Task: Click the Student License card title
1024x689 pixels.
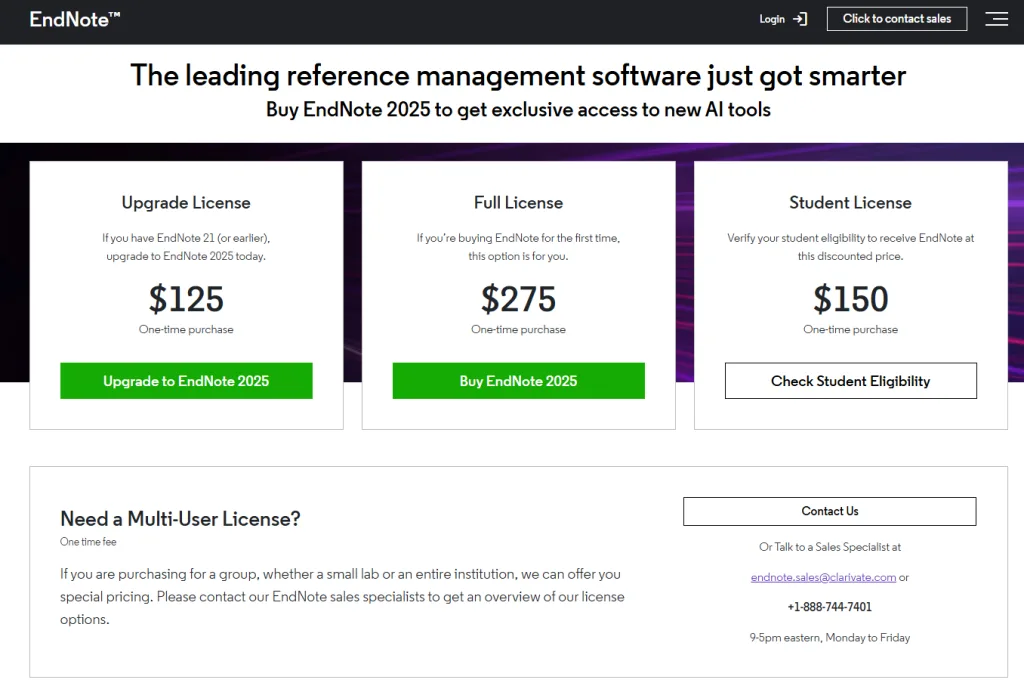Action: pos(850,203)
